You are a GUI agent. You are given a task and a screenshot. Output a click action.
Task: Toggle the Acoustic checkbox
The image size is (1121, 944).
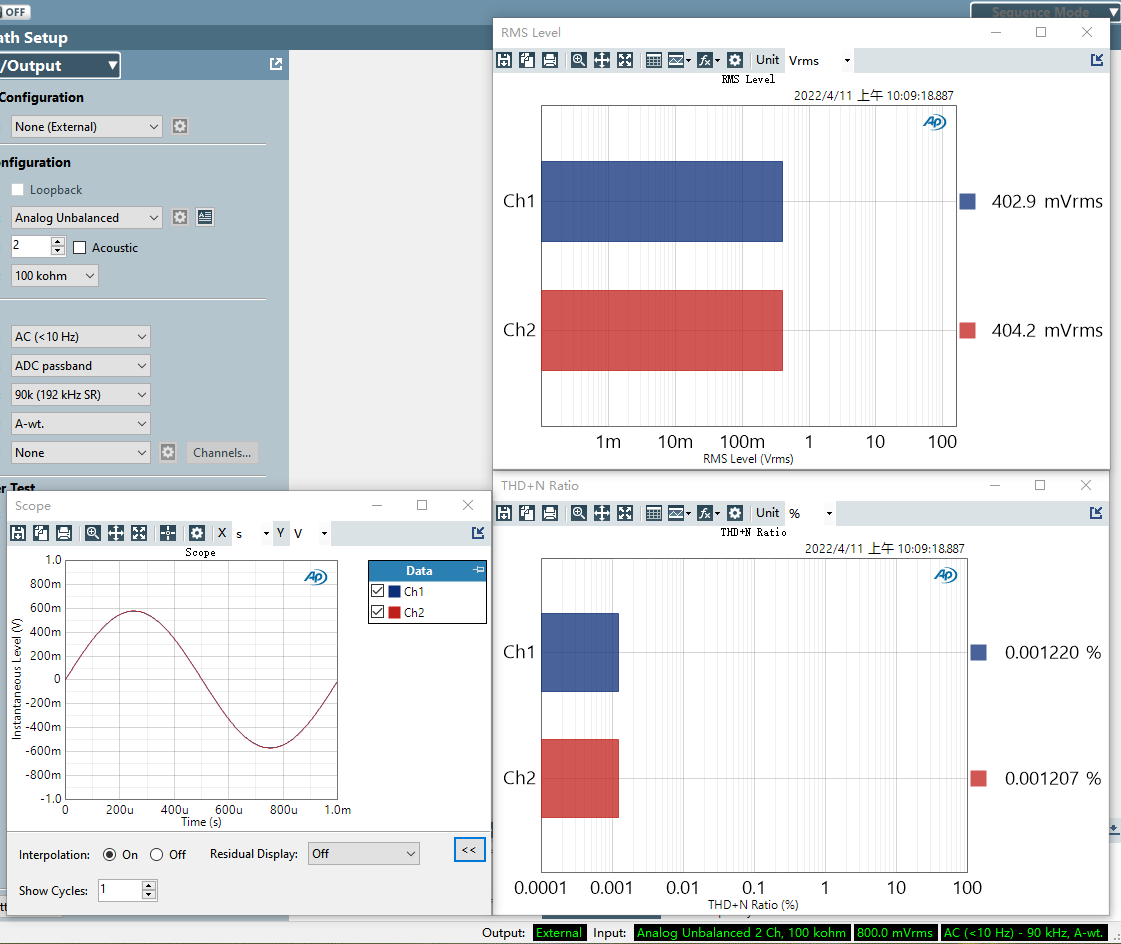[x=80, y=248]
